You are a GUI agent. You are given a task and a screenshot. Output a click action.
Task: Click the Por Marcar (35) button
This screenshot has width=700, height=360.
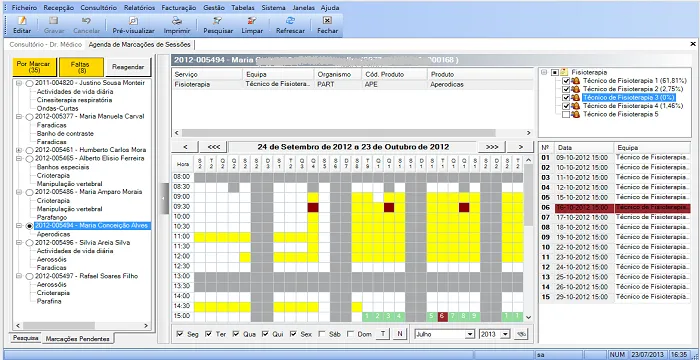(34, 67)
